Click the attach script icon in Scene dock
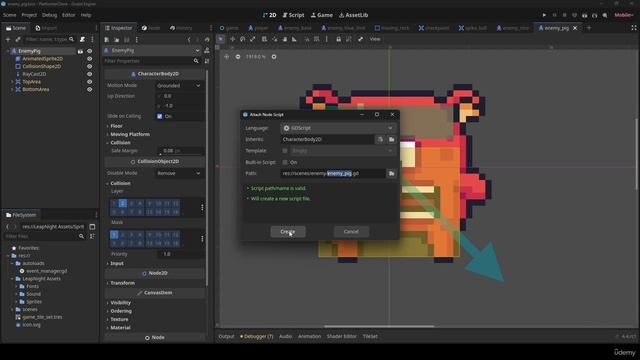 [82, 40]
